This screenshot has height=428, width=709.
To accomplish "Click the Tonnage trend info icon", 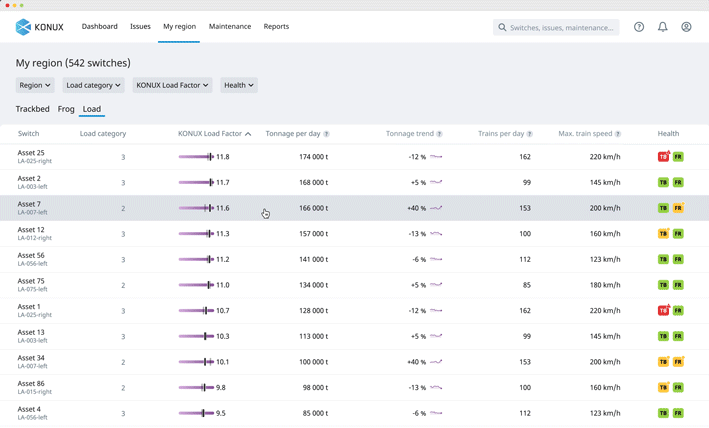I will (439, 134).
